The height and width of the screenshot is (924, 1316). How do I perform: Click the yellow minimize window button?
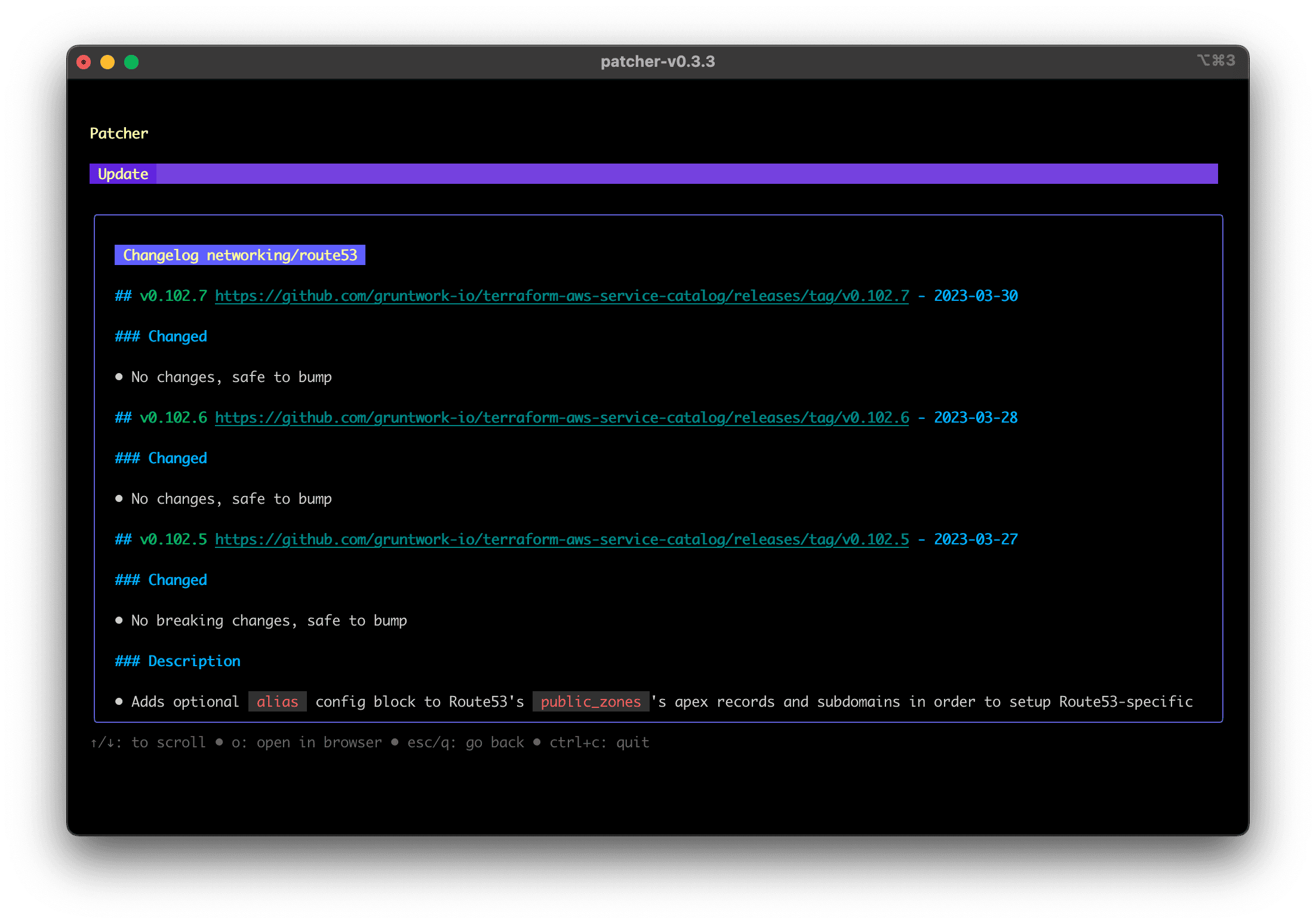[x=107, y=62]
